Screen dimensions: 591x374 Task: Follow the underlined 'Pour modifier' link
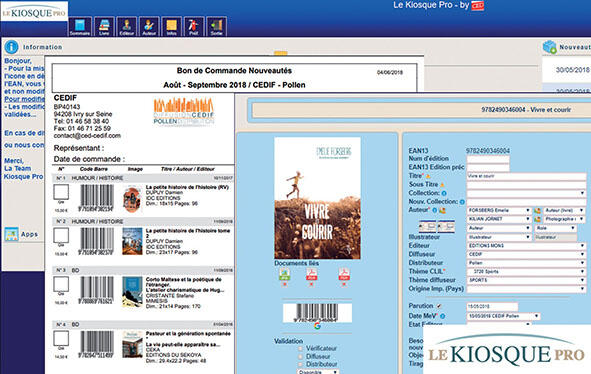(x=24, y=99)
